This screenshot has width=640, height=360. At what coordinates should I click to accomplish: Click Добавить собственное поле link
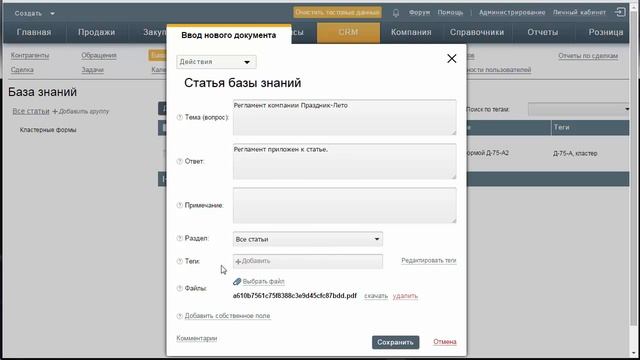tap(227, 316)
